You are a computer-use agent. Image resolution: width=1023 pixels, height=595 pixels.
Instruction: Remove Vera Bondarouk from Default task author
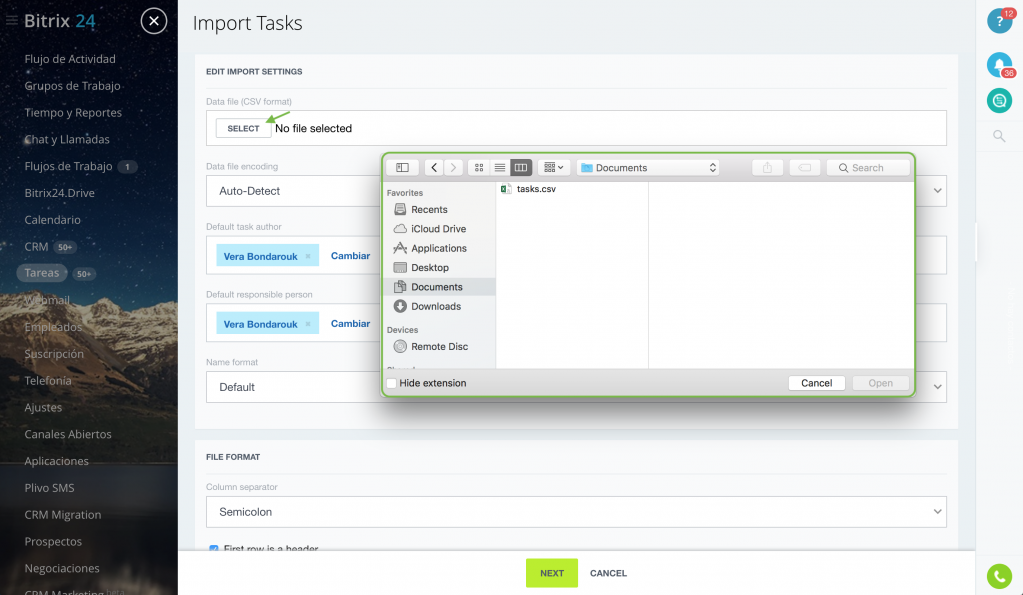[308, 256]
